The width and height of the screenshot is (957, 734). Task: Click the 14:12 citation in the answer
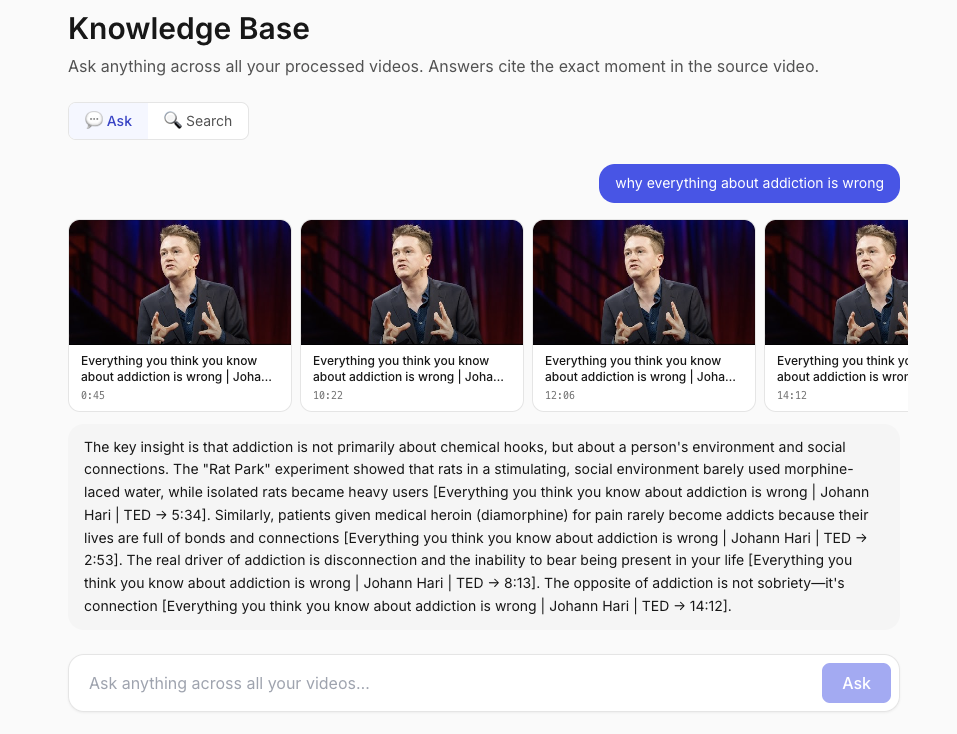click(706, 606)
